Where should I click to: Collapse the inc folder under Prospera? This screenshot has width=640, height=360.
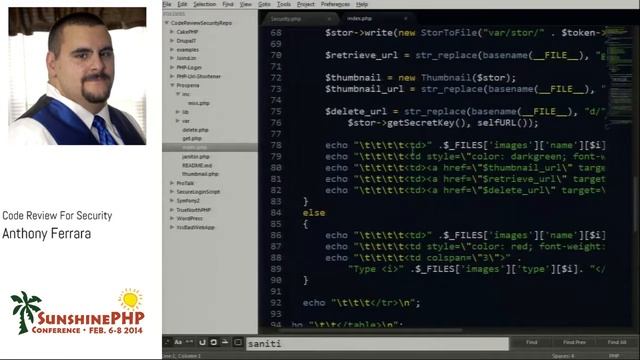coord(178,94)
